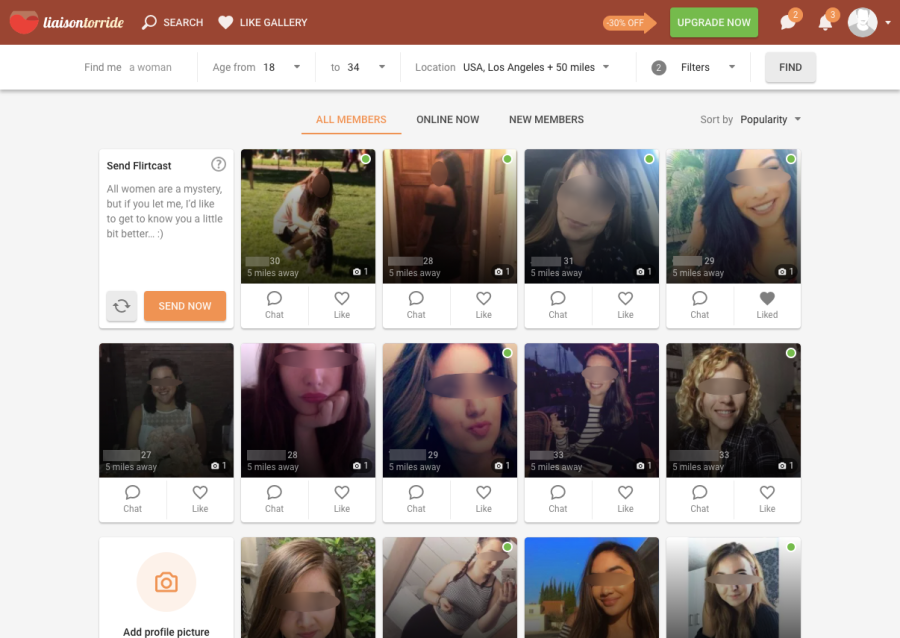
Task: Chat with the 31-year-old member
Action: pos(558,306)
